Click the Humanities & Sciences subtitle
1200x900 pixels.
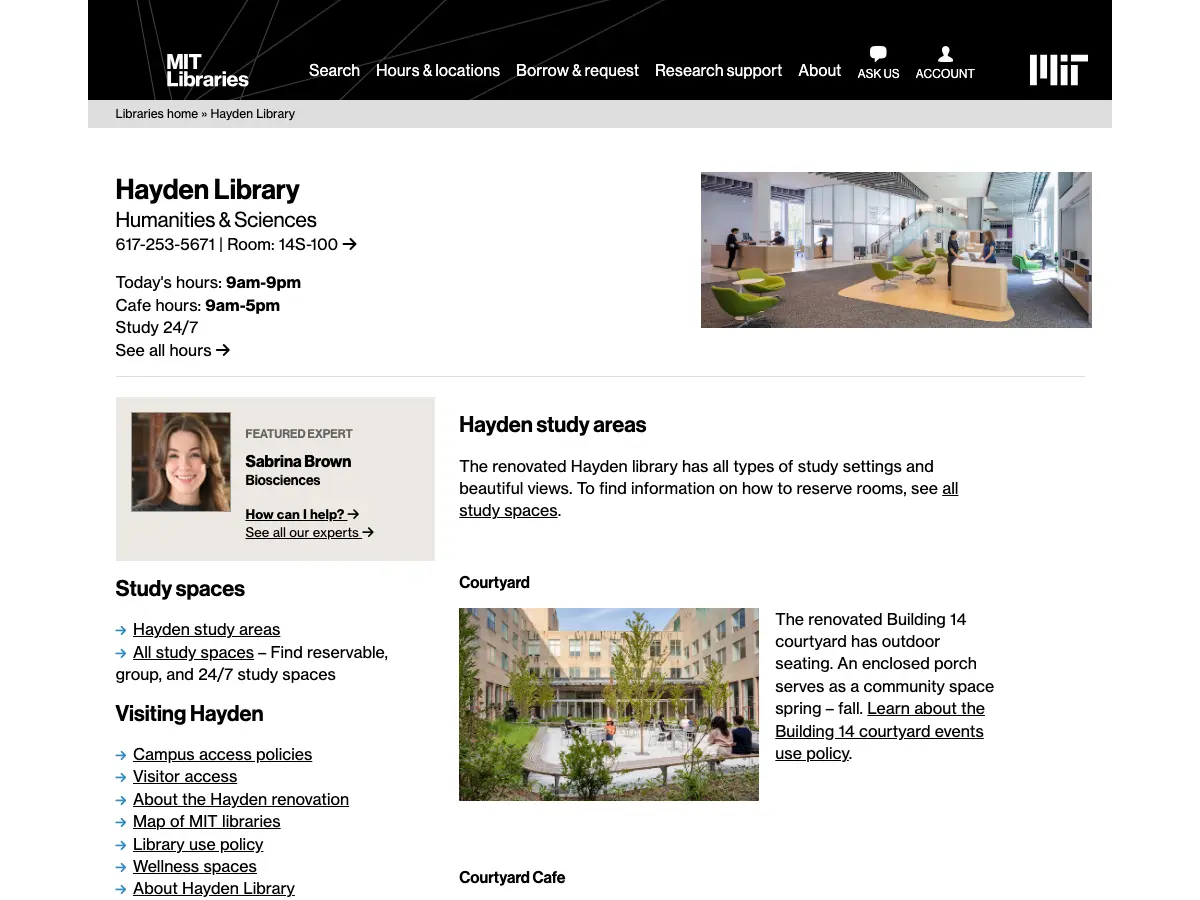[x=216, y=220]
